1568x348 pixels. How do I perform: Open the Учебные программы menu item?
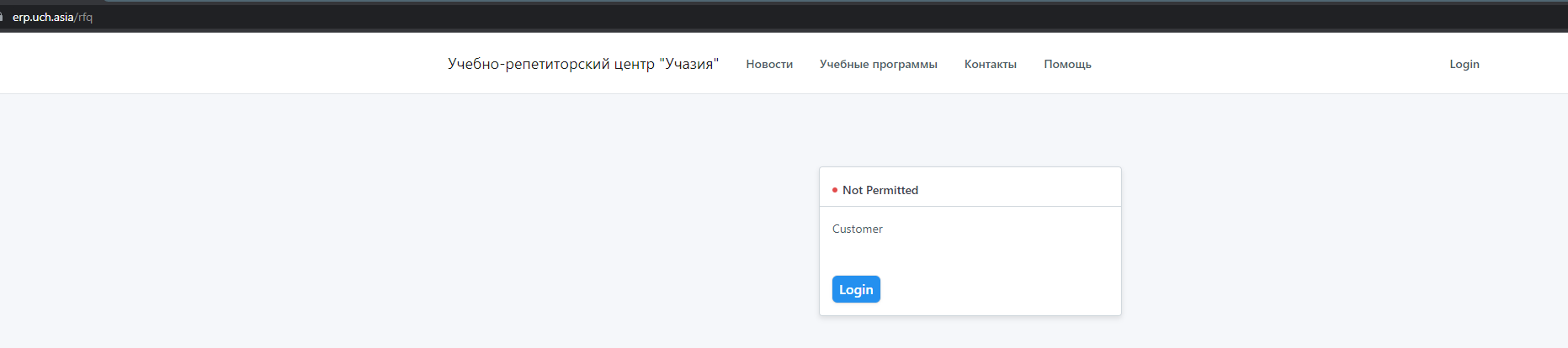878,64
